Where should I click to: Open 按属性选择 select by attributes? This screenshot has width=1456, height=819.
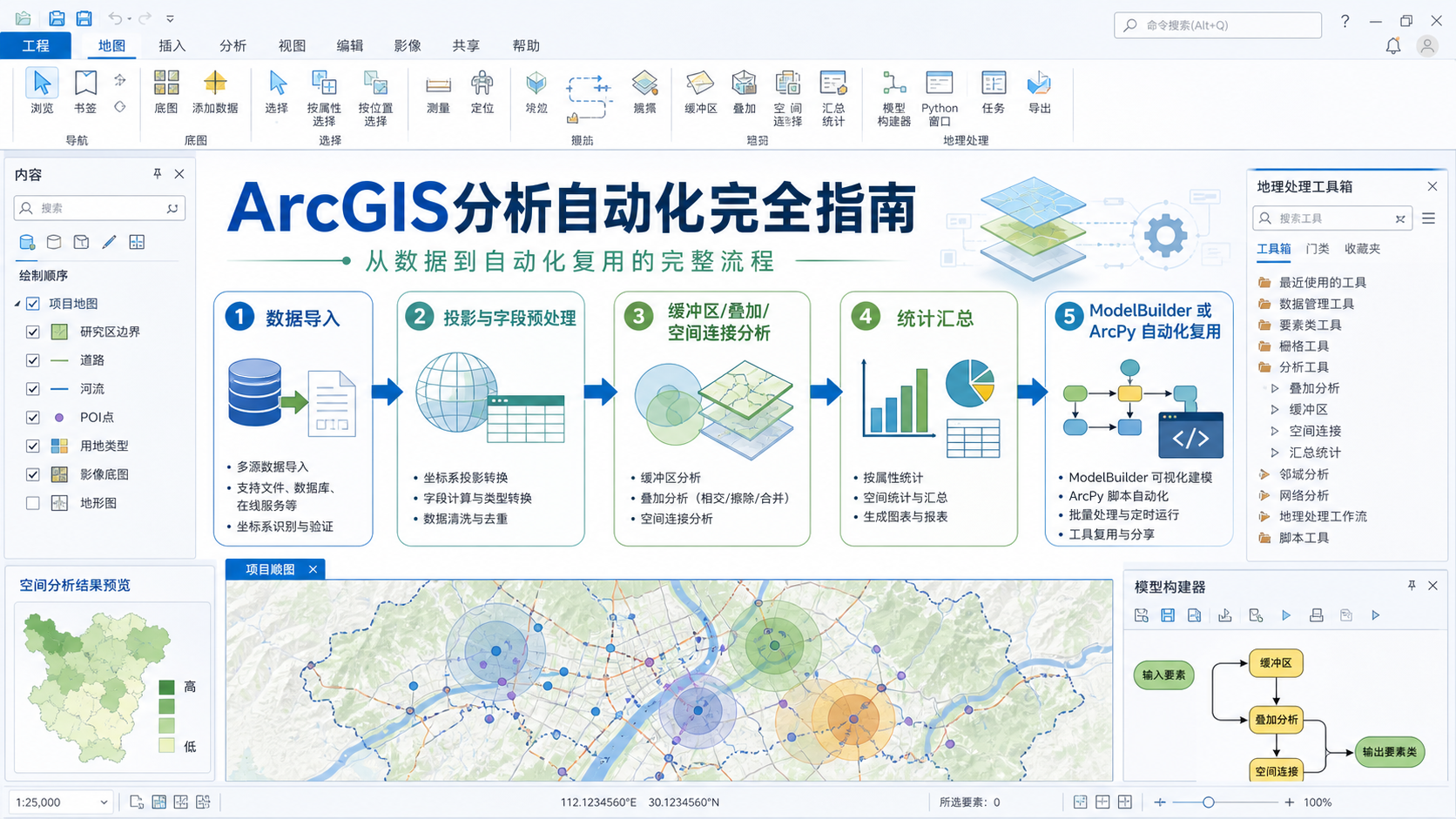[324, 97]
